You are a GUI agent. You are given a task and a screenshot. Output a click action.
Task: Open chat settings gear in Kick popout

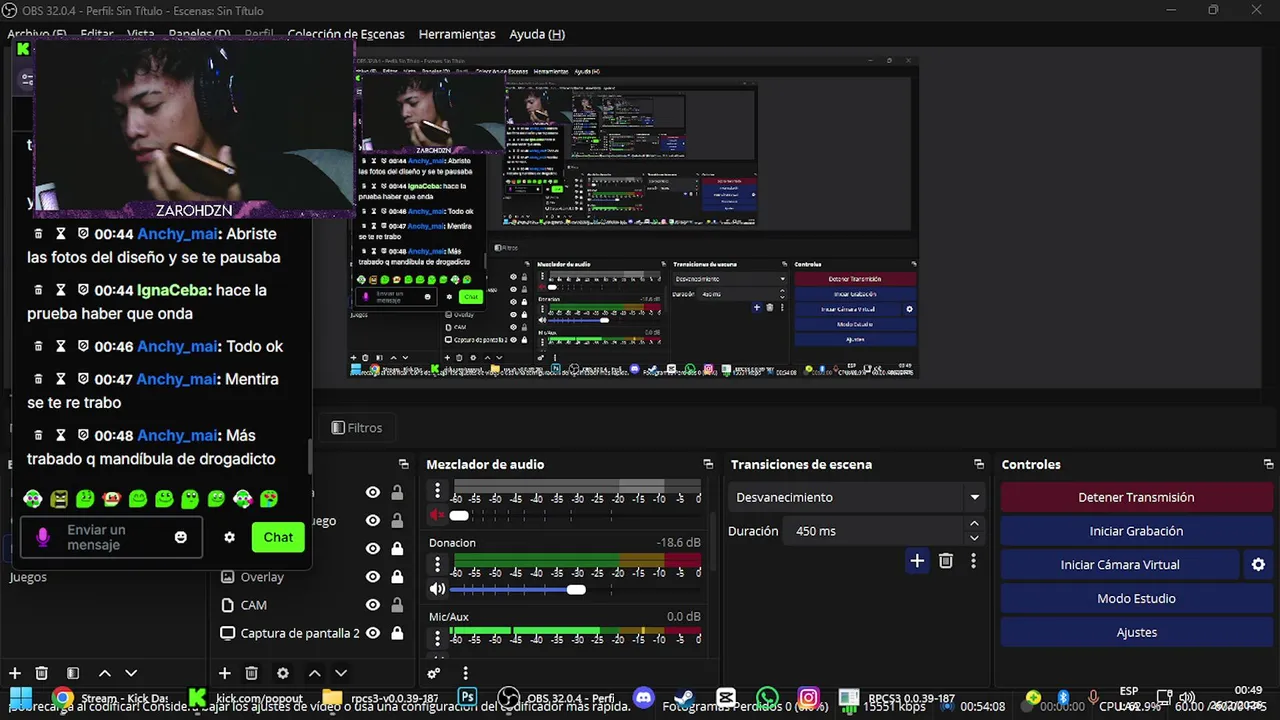pyautogui.click(x=229, y=537)
